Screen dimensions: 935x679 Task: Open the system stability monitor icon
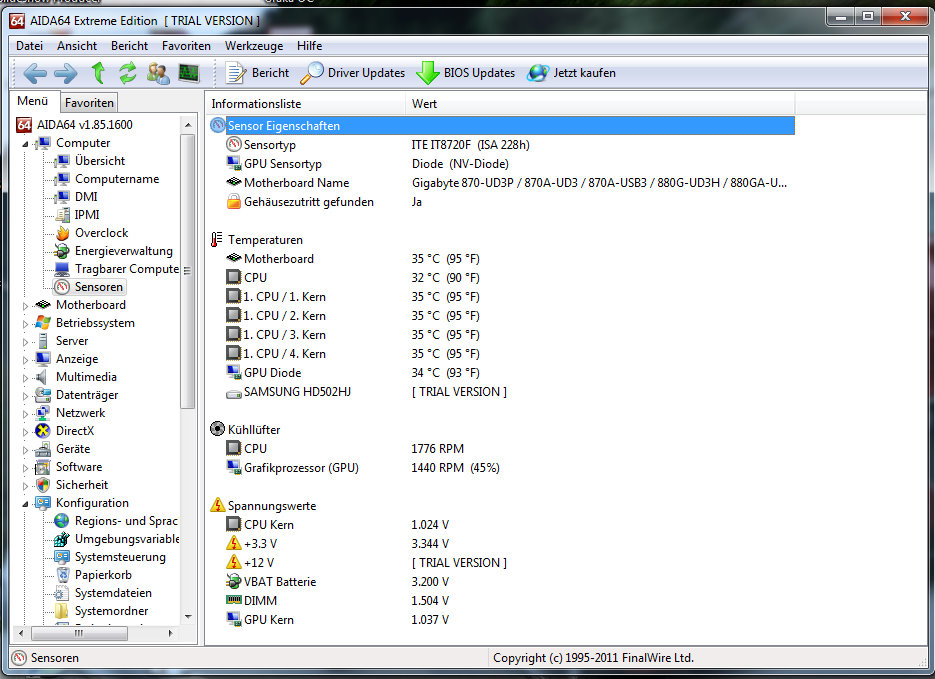[189, 73]
